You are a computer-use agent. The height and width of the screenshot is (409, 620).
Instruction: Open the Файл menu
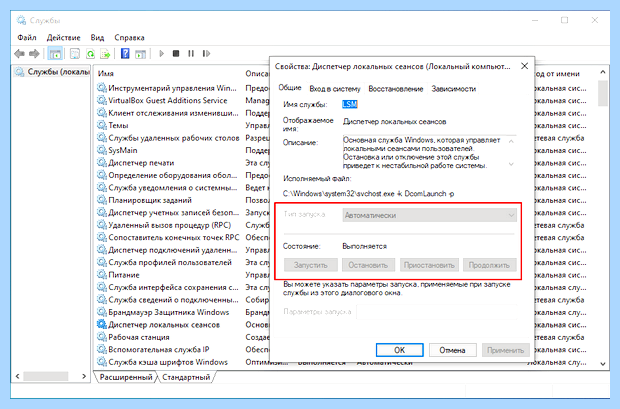click(26, 38)
